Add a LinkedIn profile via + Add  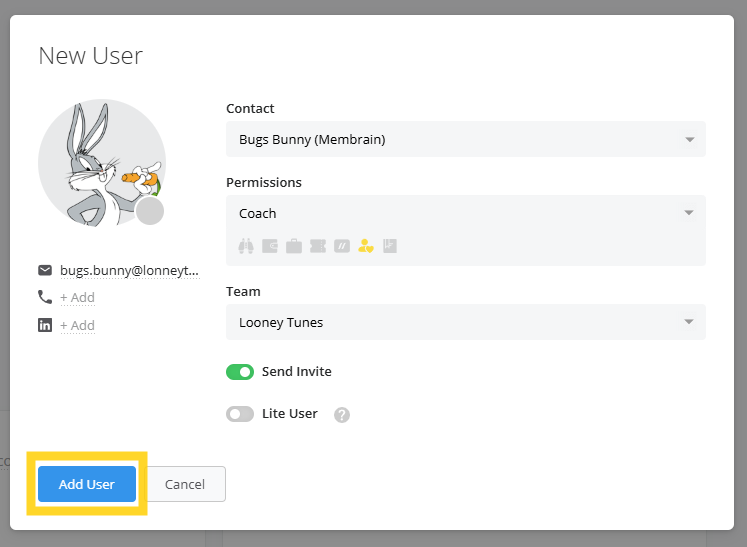tap(77, 326)
